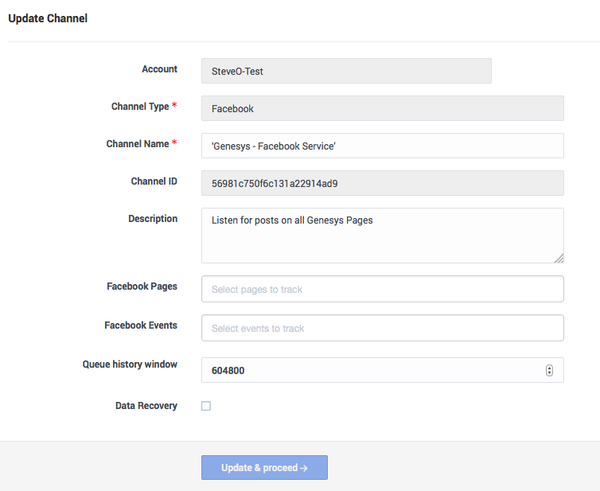This screenshot has width=600, height=491.
Task: Click inside the Description text area
Action: tap(382, 235)
